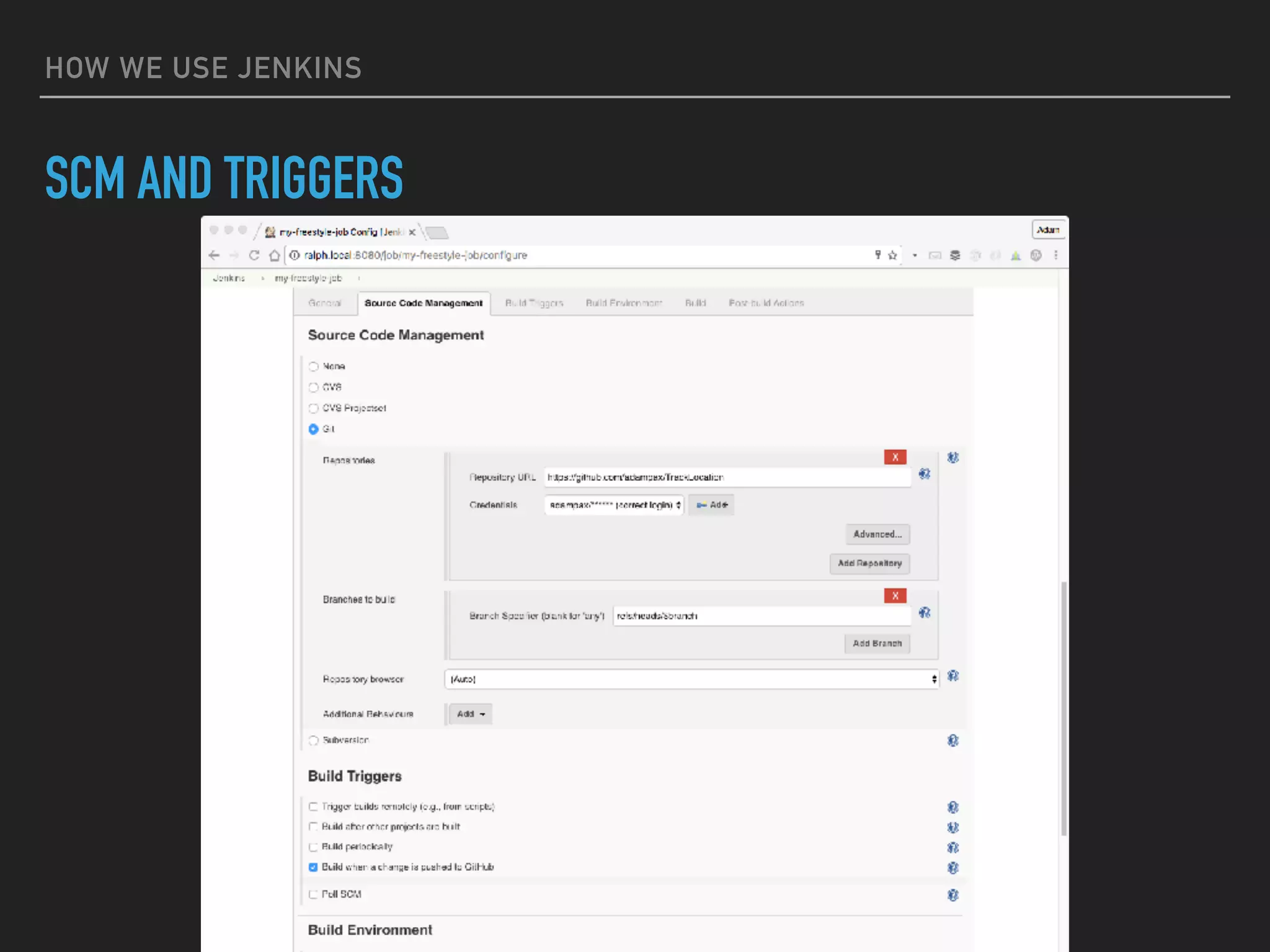Enable Trigger builds remotely checkbox
This screenshot has width=1270, height=952.
tap(313, 807)
